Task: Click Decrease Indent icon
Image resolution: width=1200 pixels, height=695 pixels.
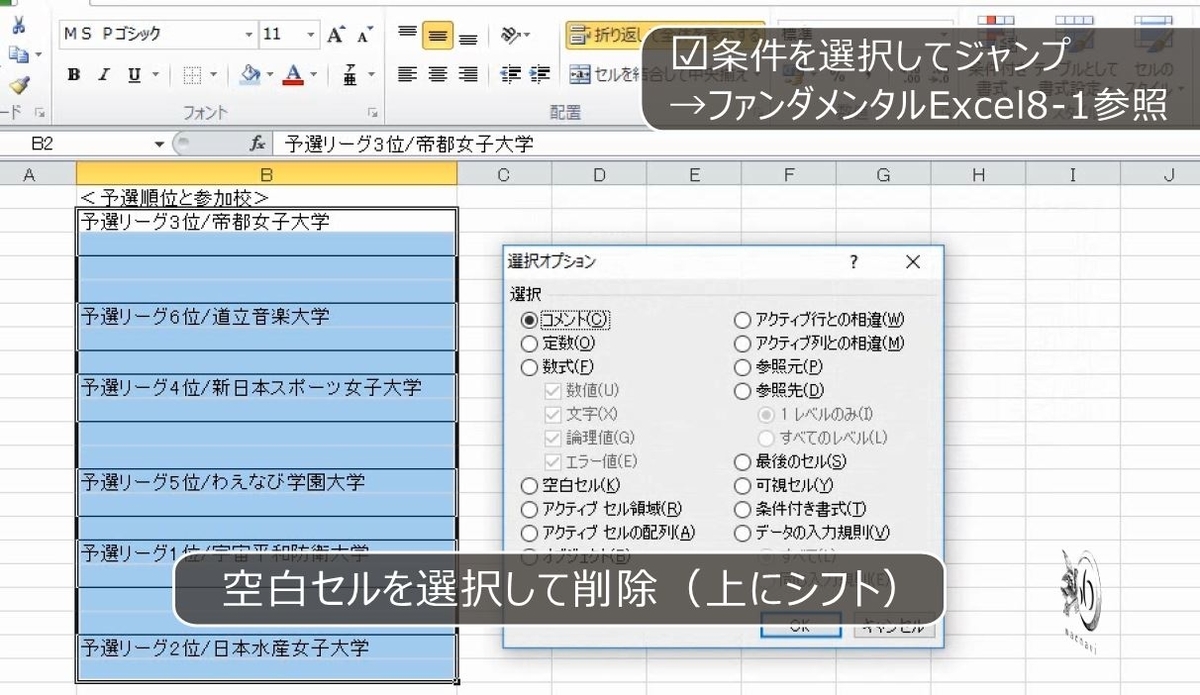Action: (511, 74)
